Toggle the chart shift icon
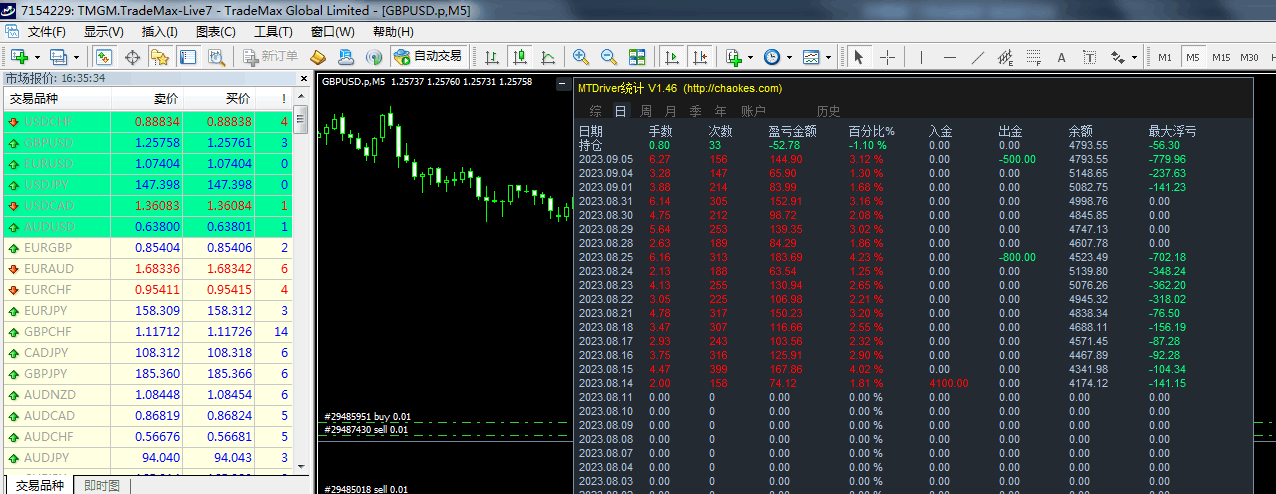 click(700, 57)
